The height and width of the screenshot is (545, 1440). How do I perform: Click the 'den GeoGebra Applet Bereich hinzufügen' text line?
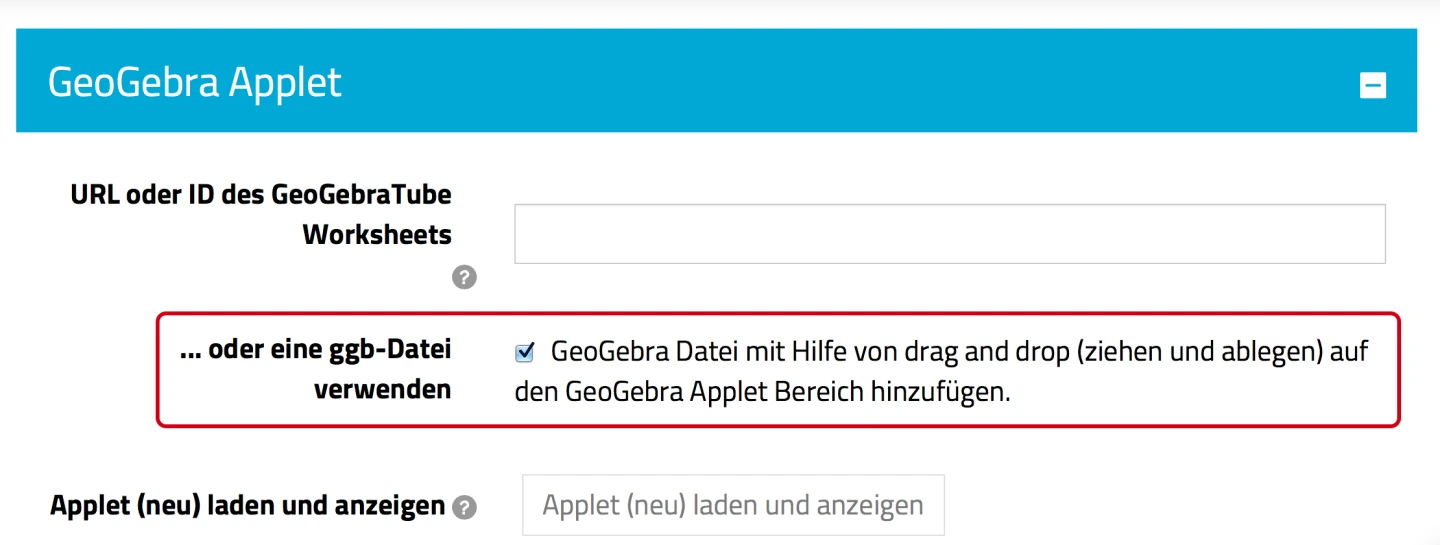tap(762, 392)
